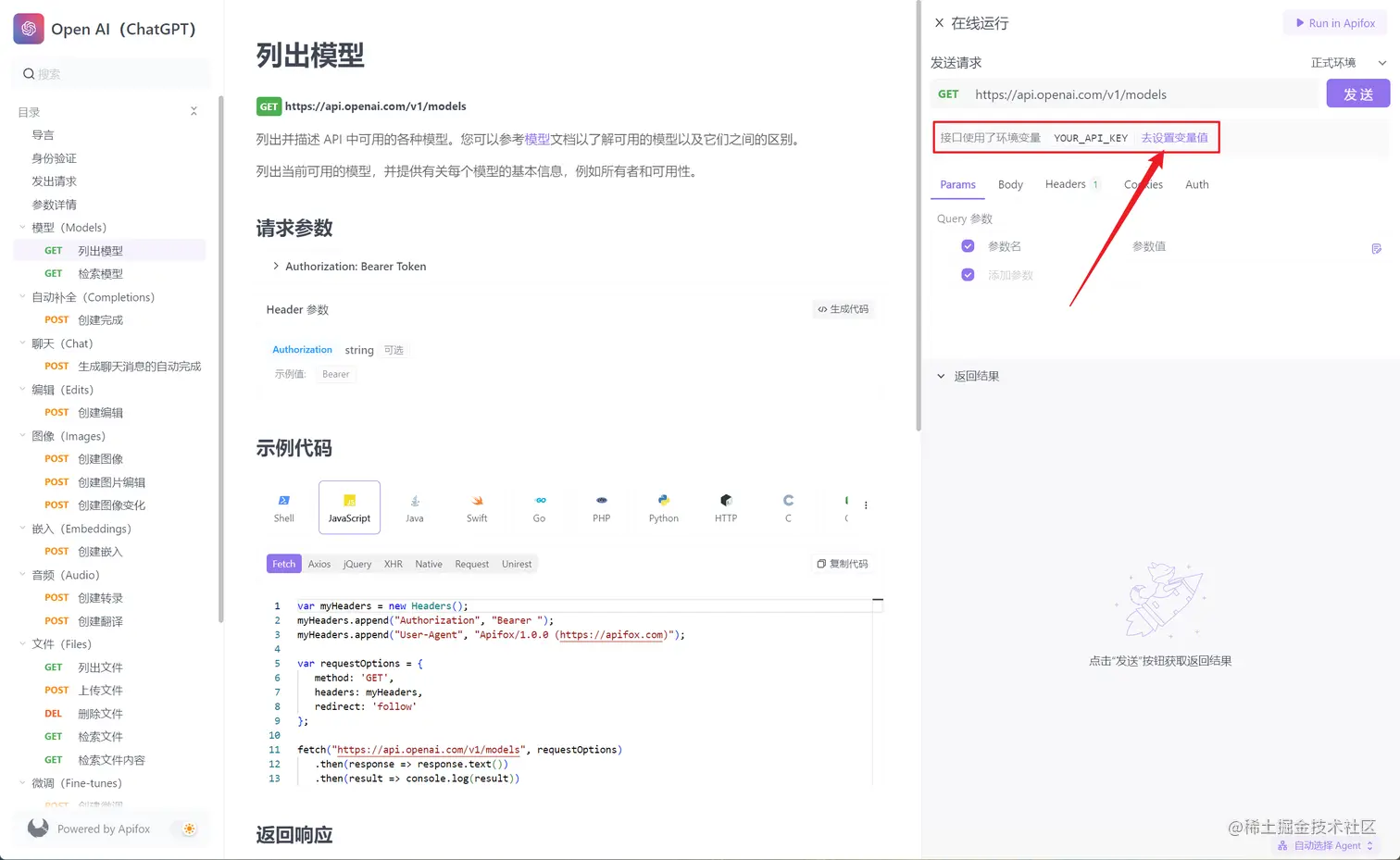Click Run in Apifox button

[x=1335, y=23]
